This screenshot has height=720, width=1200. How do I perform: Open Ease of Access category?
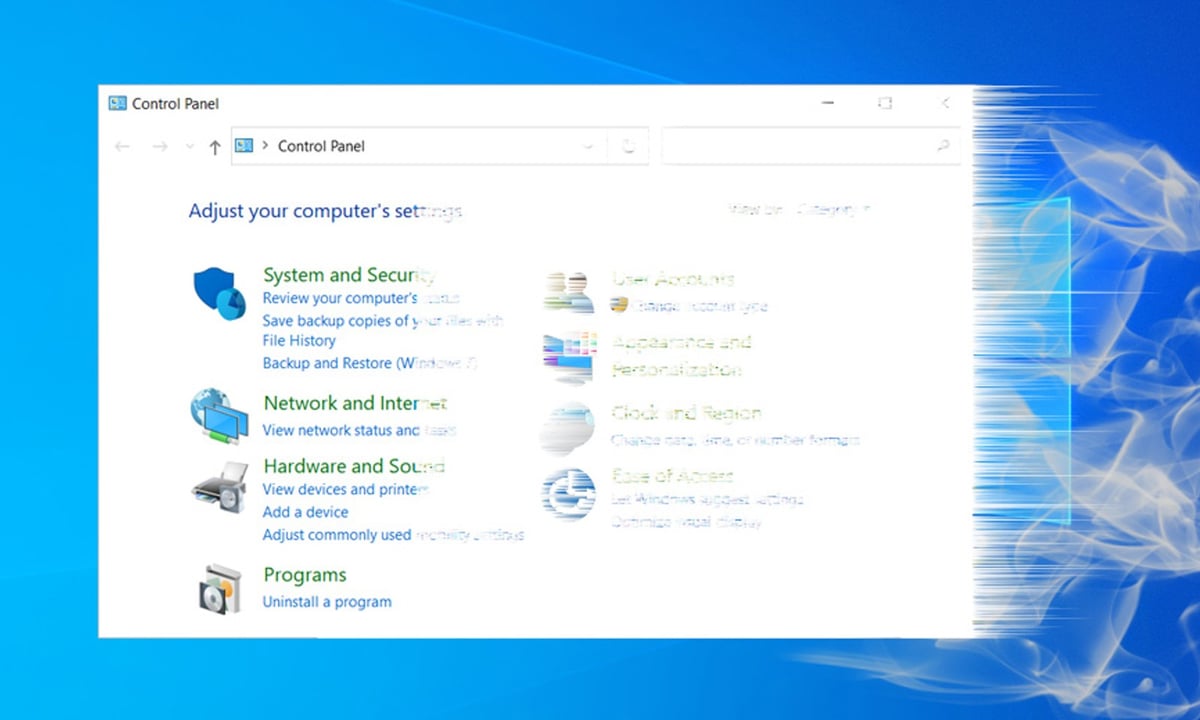pyautogui.click(x=672, y=476)
